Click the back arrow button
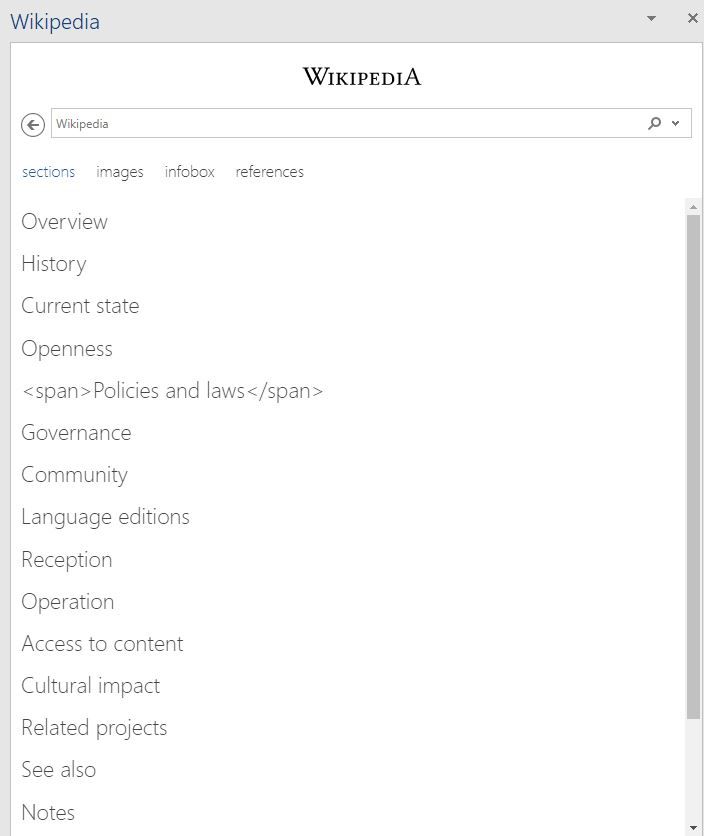 [x=33, y=125]
